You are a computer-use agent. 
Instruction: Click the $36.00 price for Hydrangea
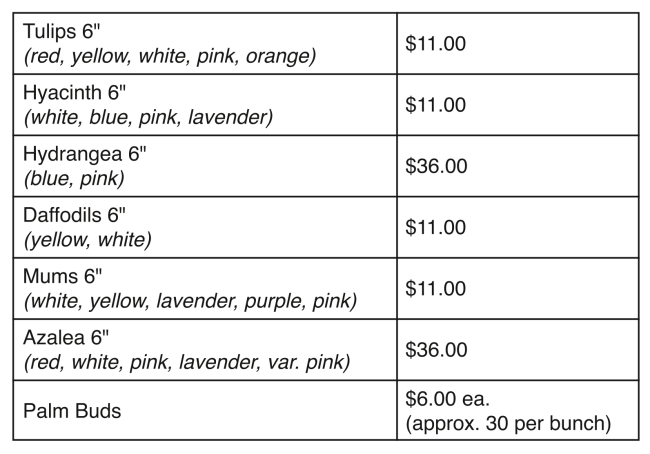(436, 166)
